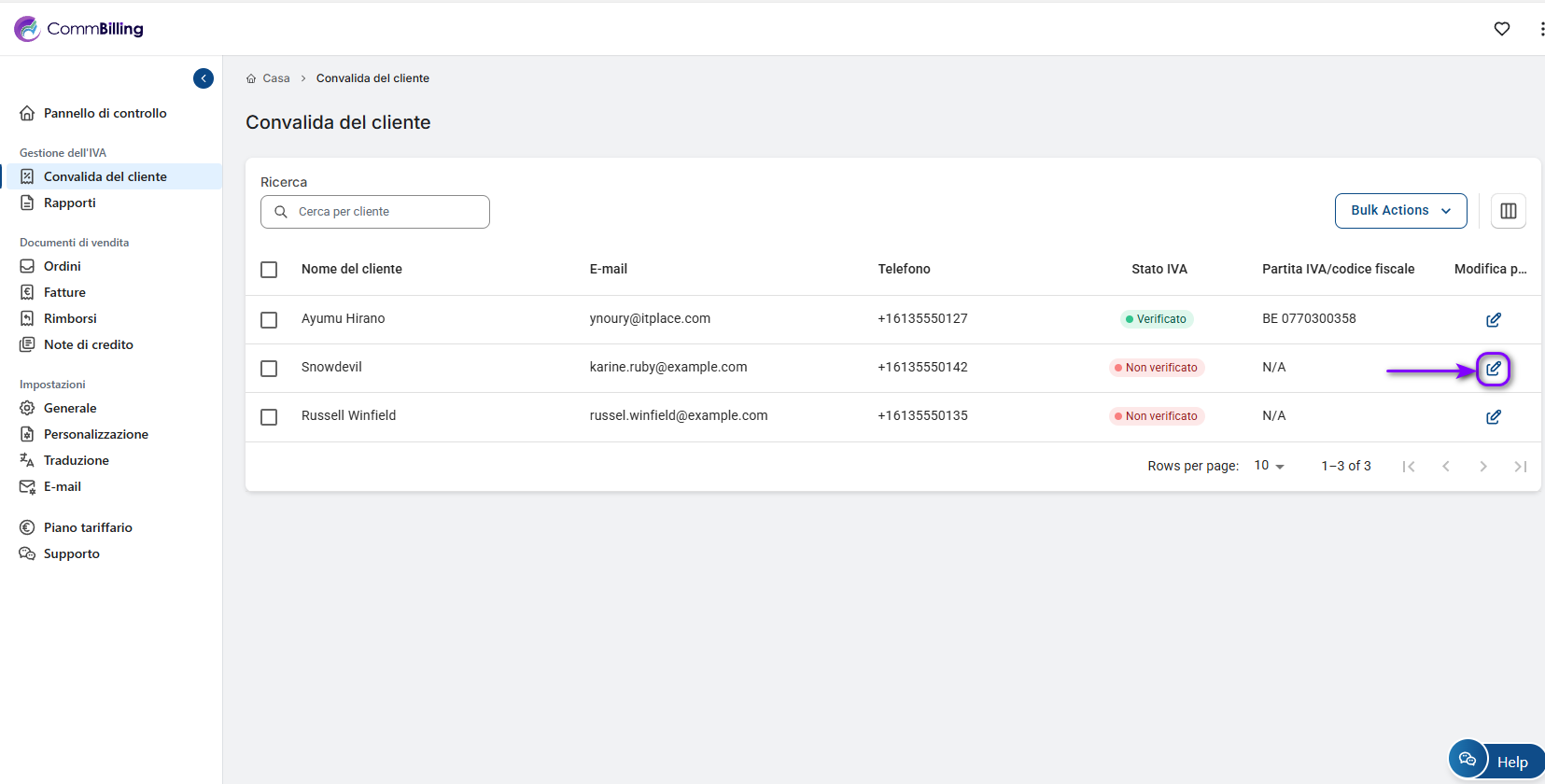Click the heart favorites icon
1545x784 pixels.
point(1501,29)
